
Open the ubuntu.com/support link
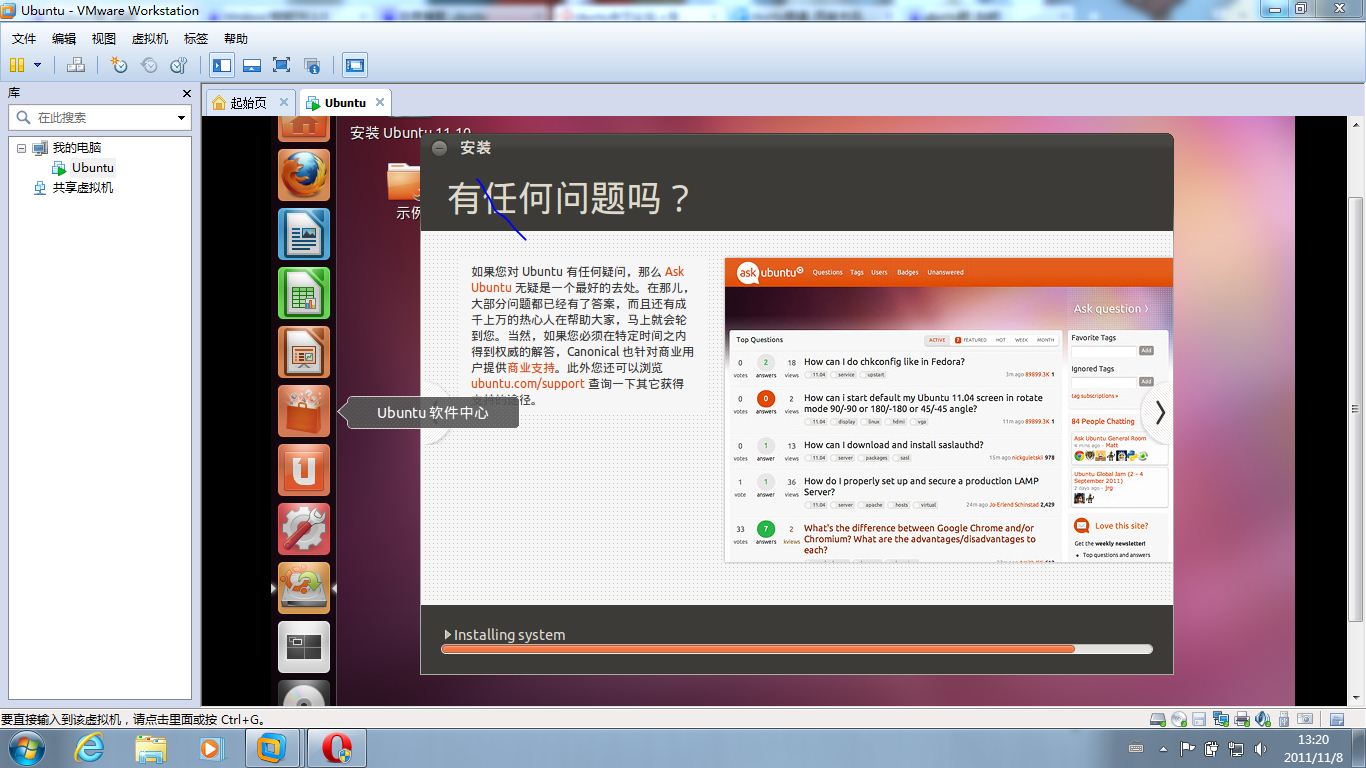[x=528, y=384]
